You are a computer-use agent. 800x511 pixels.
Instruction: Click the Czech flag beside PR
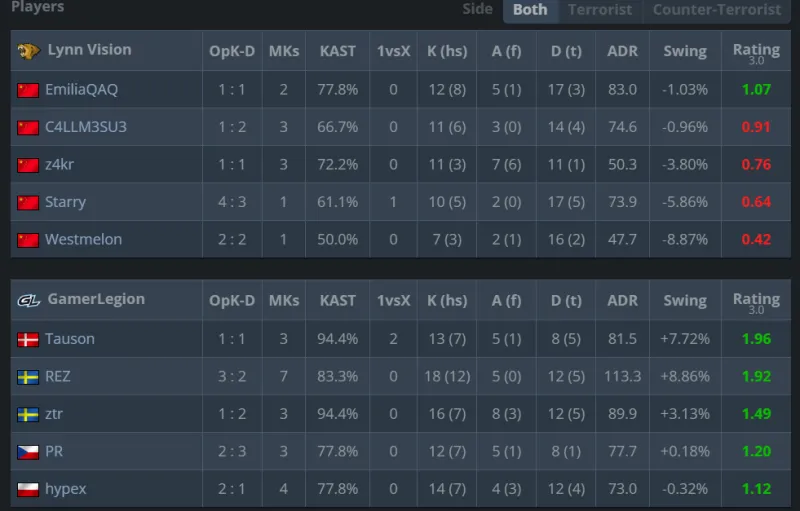[28, 452]
